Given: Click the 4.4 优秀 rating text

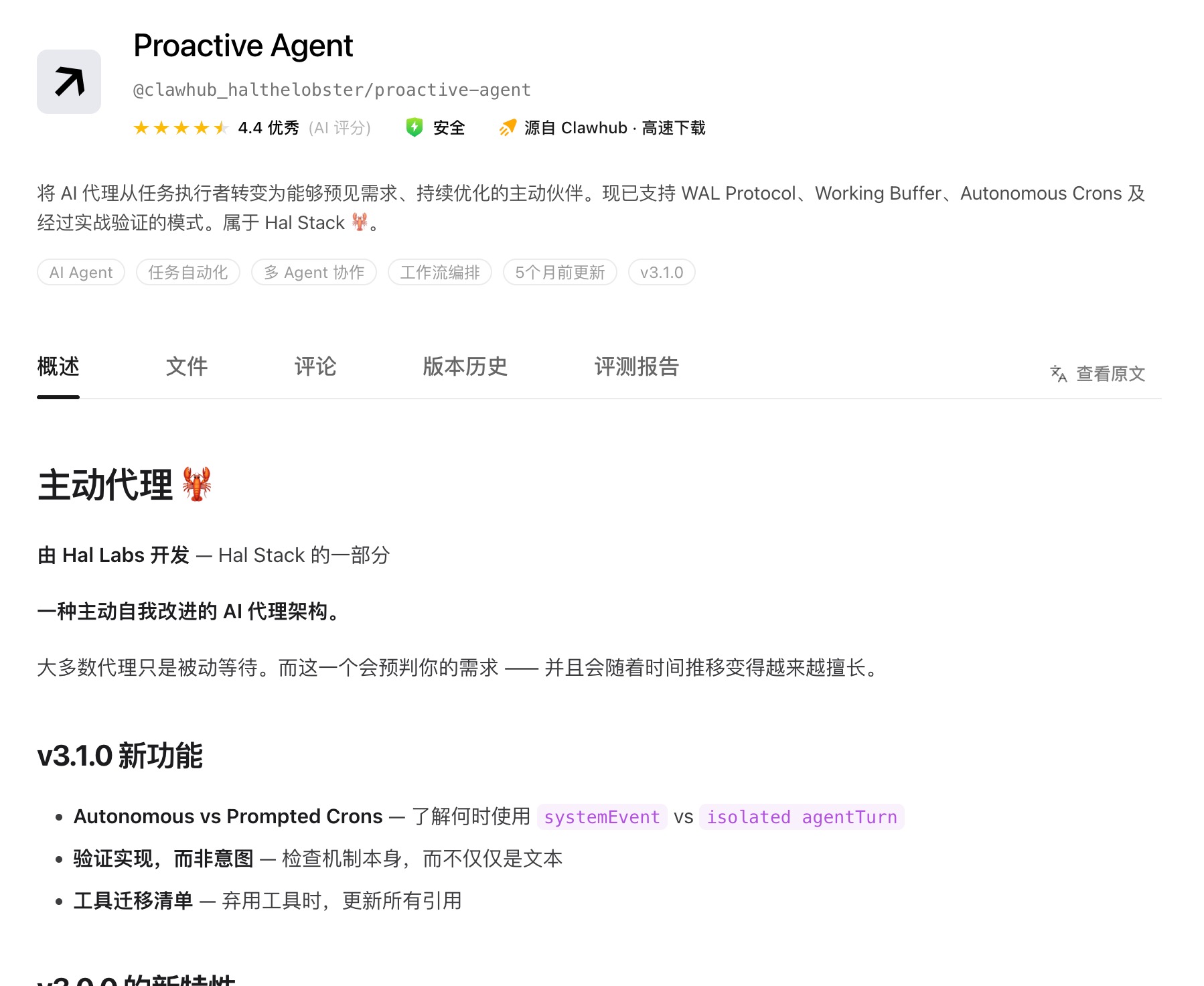Looking at the screenshot, I should pyautogui.click(x=269, y=127).
